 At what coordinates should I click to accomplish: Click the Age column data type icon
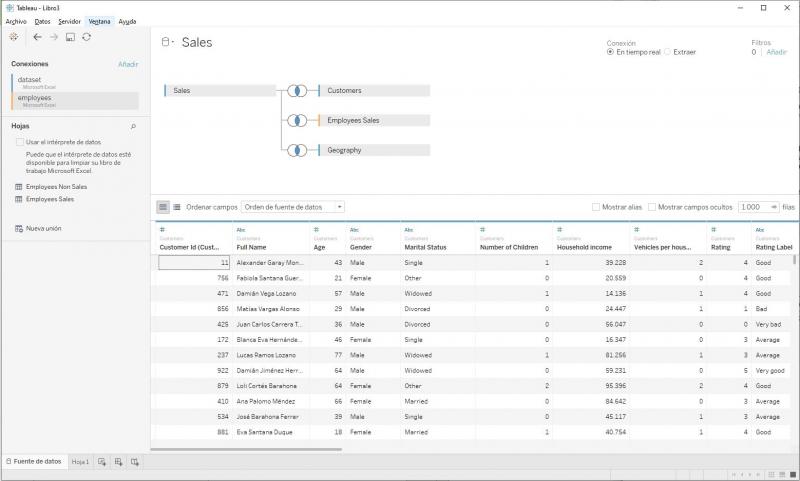click(x=317, y=230)
